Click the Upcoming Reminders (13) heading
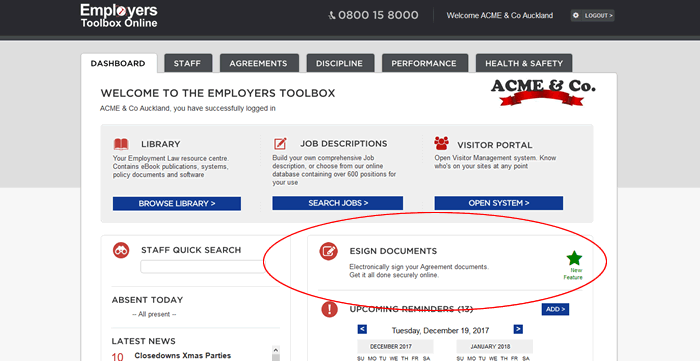This screenshot has width=700, height=361. point(411,309)
